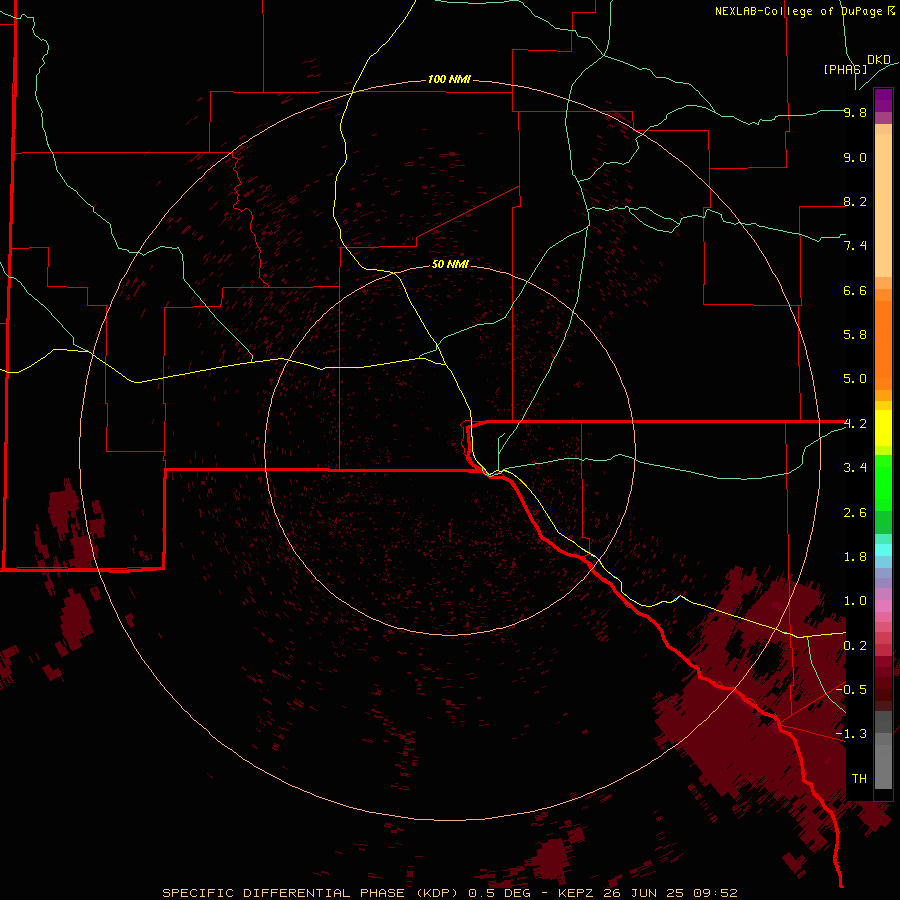This screenshot has height=900, width=900.
Task: Click the 1.8 scale value
Action: [855, 557]
